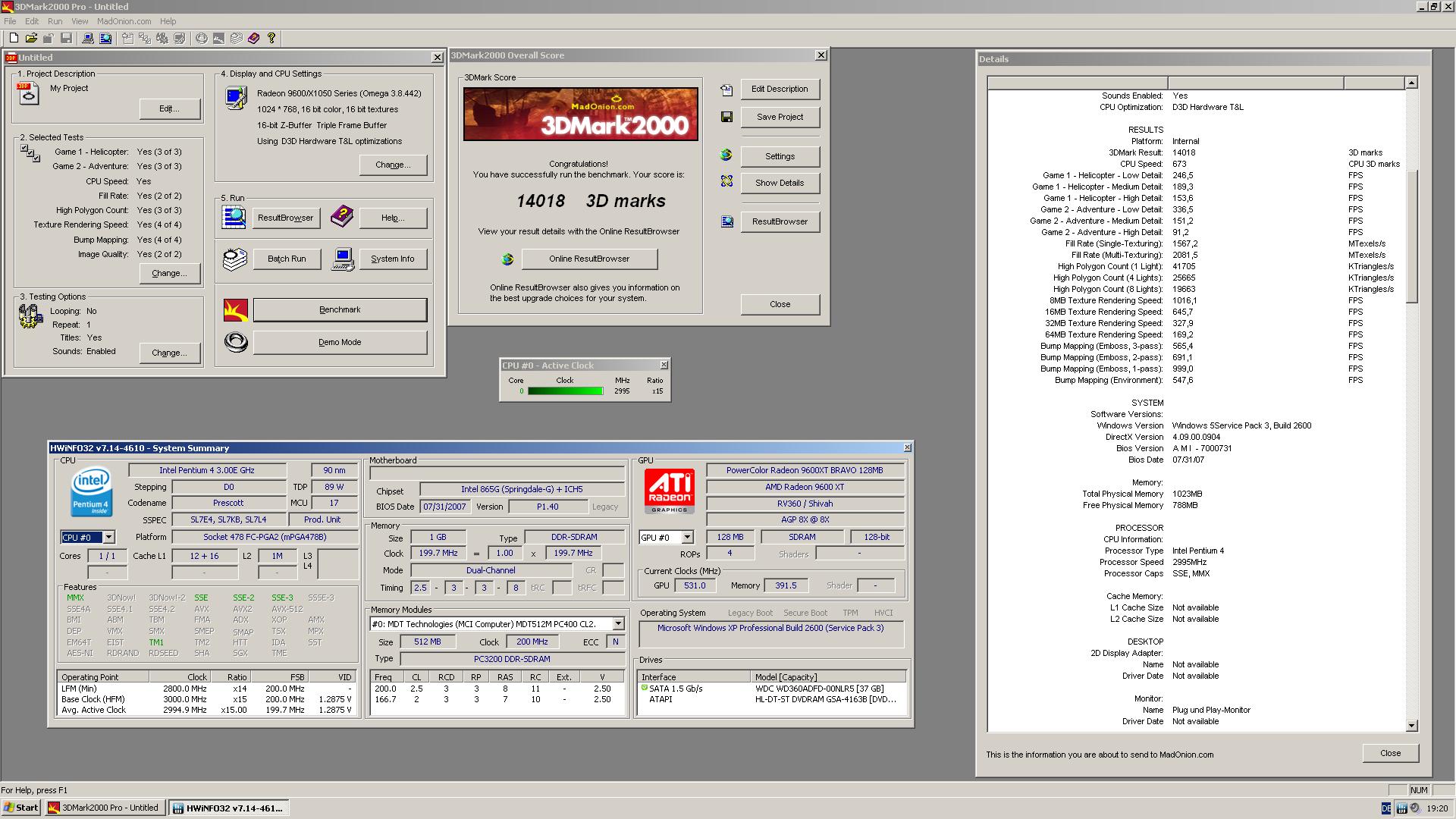Click the System Info icon button
Viewport: 1456px width, 819px height.
tap(343, 258)
